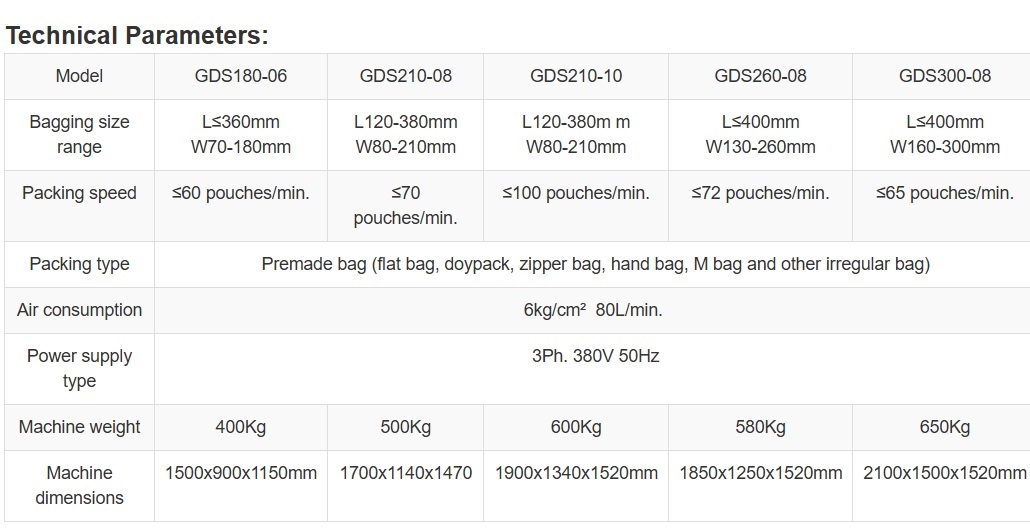Select the GDS210-08 model header cell

(x=405, y=76)
